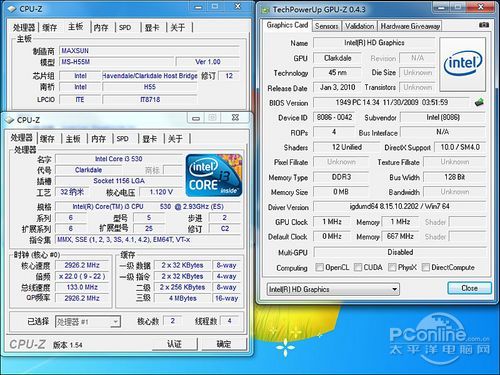Click the GPU-Z camera screenshot icon

(483, 25)
